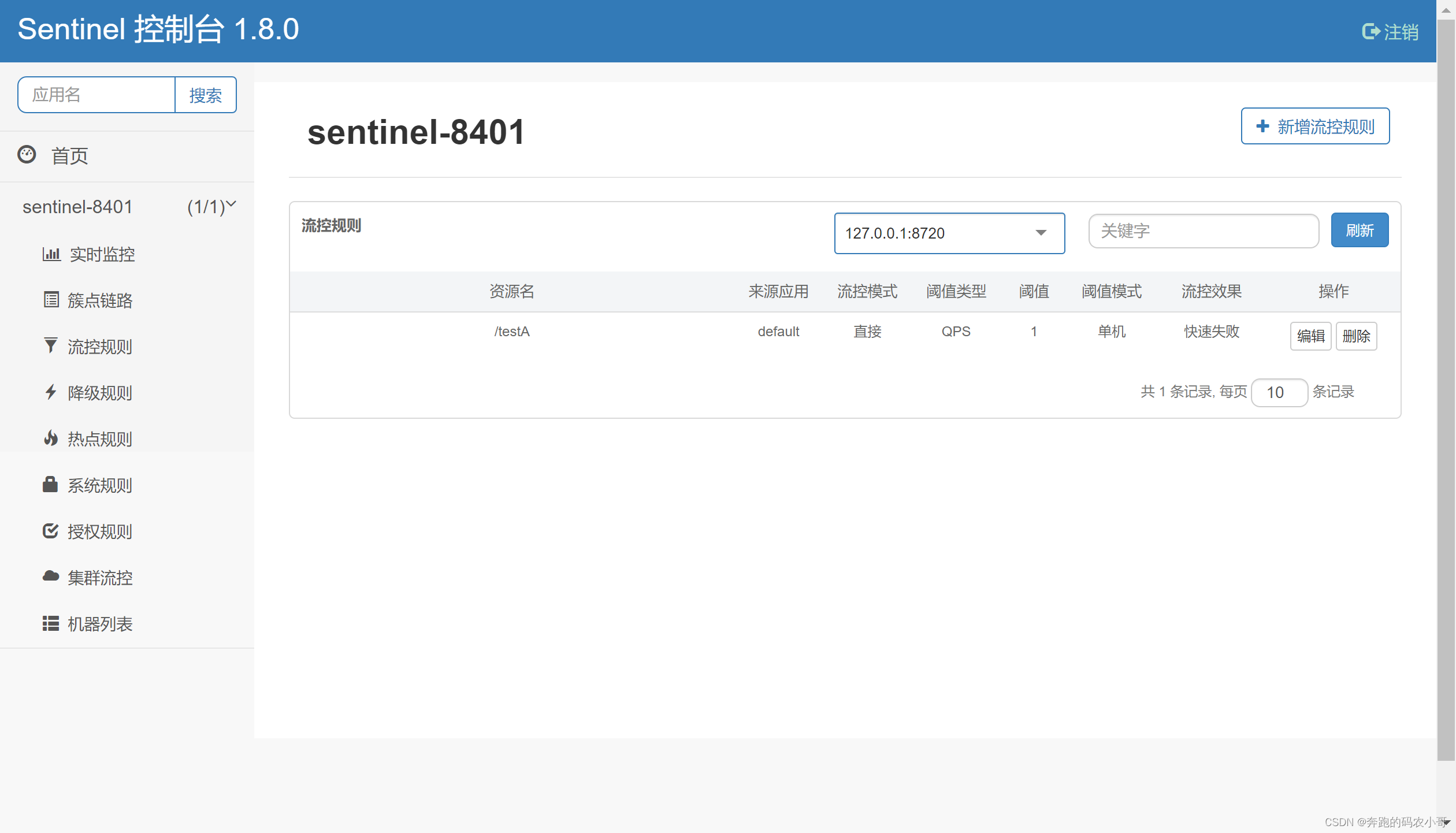The width and height of the screenshot is (1456, 833).
Task: Click 注销 to log out
Action: pos(1401,32)
